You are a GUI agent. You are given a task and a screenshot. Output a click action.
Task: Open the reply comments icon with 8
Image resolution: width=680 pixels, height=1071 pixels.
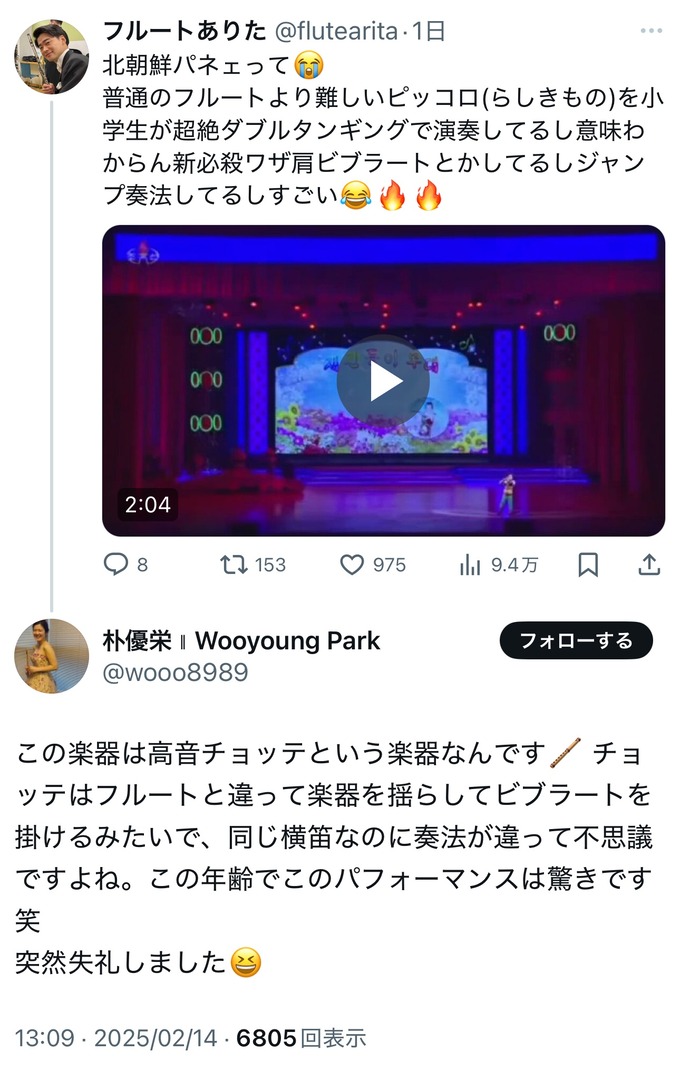click(126, 565)
